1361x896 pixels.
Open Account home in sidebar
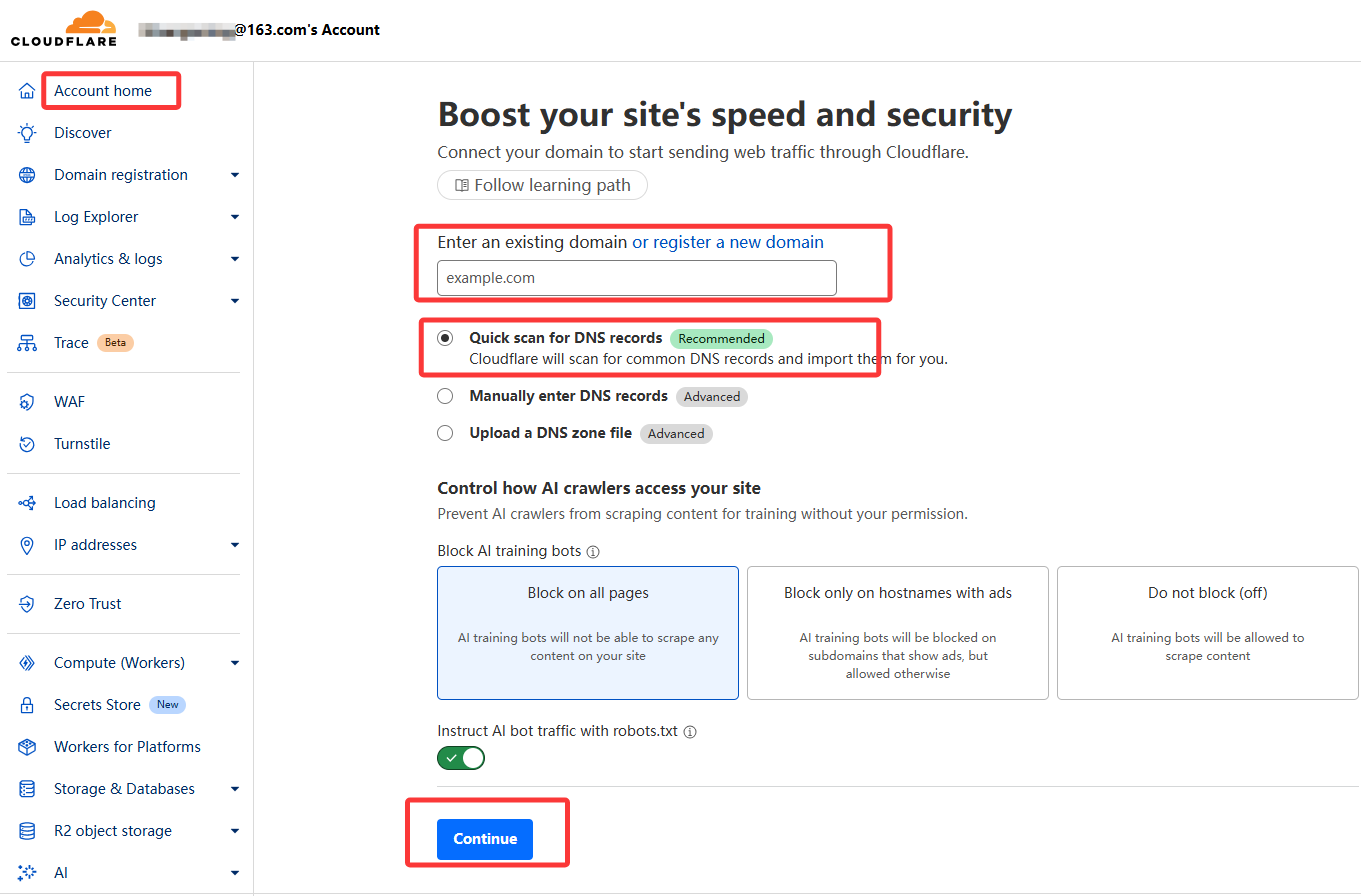[103, 91]
